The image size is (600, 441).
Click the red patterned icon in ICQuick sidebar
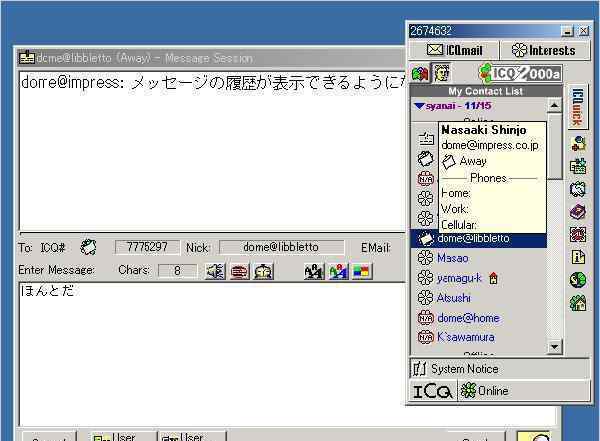(x=578, y=234)
